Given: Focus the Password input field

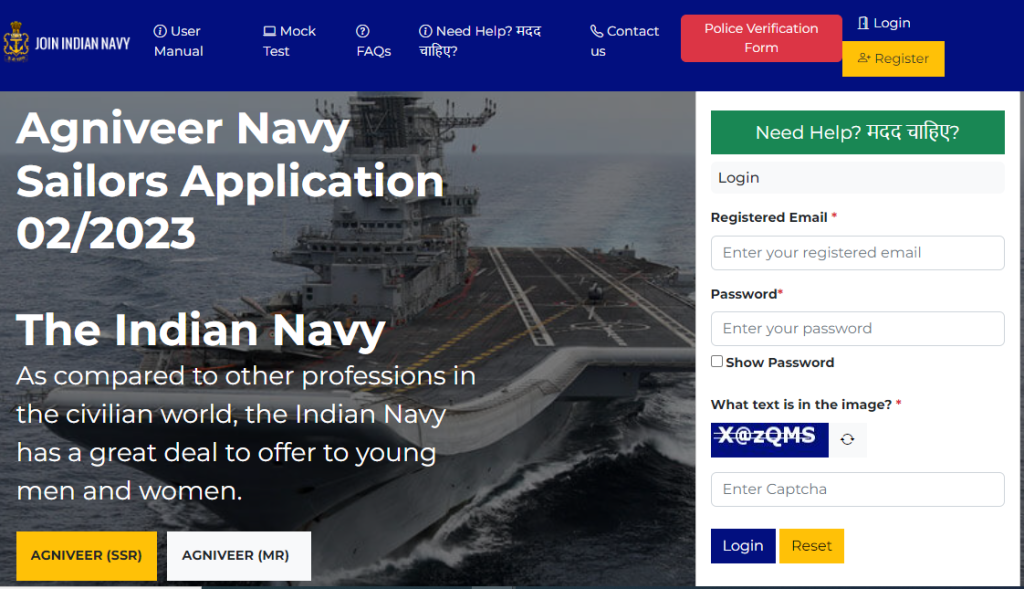Looking at the screenshot, I should click(x=857, y=328).
